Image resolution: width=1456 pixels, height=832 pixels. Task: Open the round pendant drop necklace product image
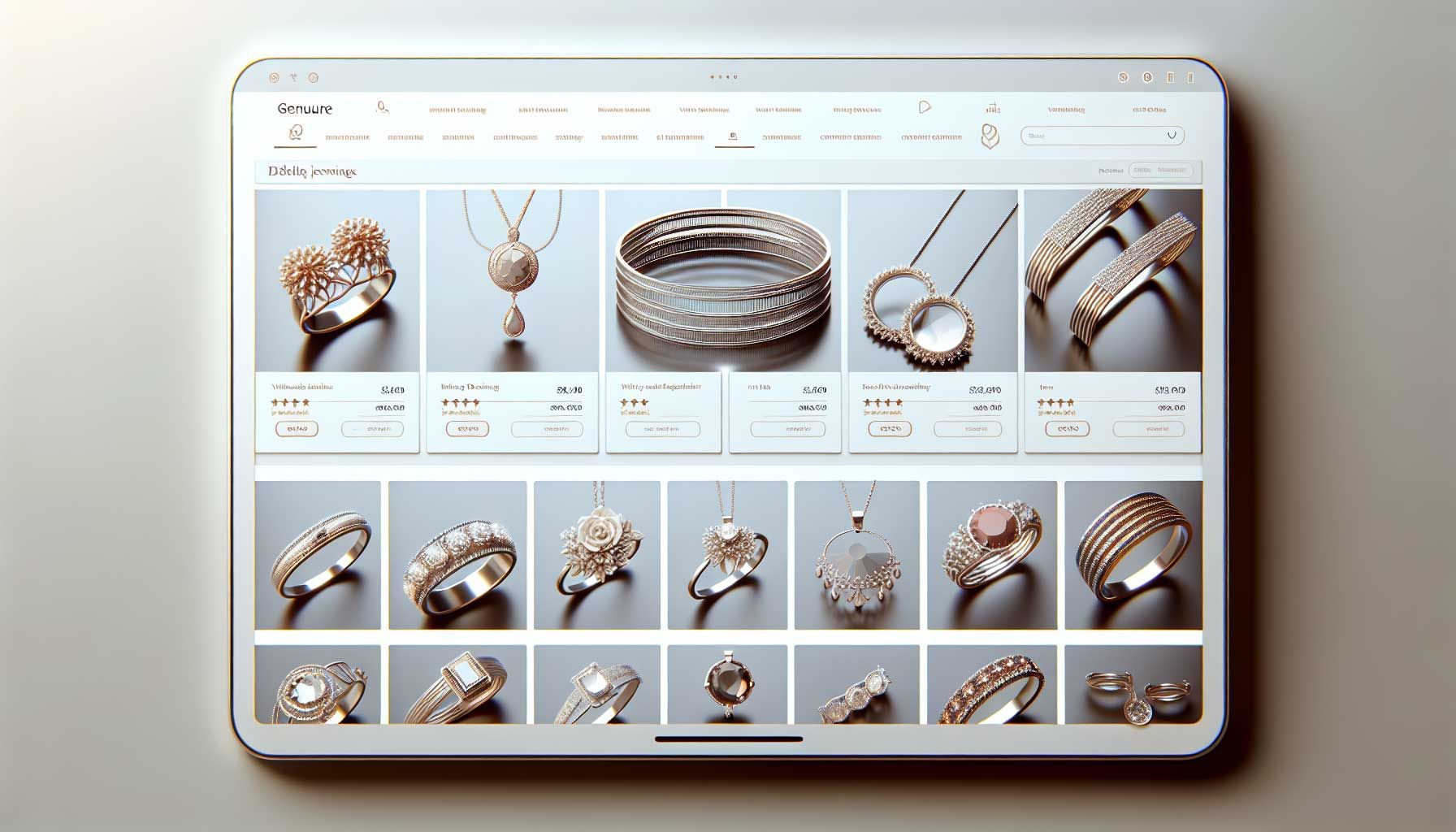(512, 281)
